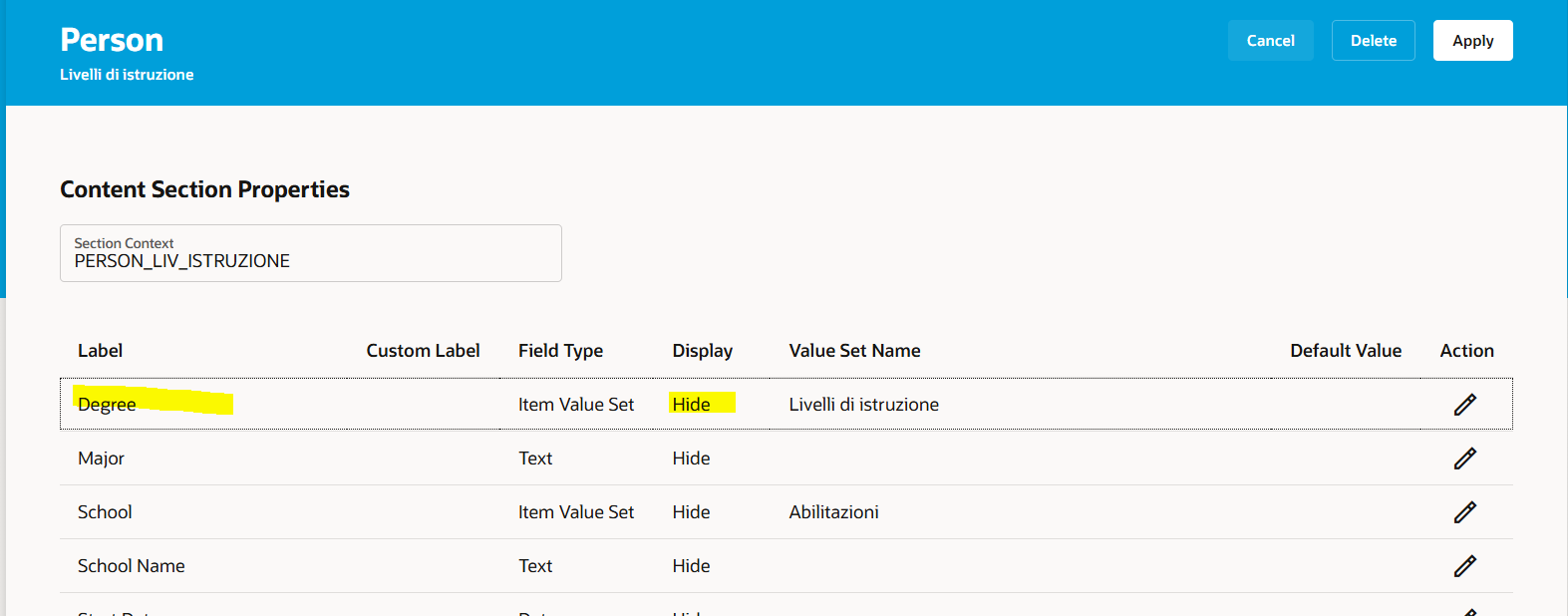The width and height of the screenshot is (1568, 616).
Task: Click the Abilitazioni value set cell
Action: (x=833, y=512)
